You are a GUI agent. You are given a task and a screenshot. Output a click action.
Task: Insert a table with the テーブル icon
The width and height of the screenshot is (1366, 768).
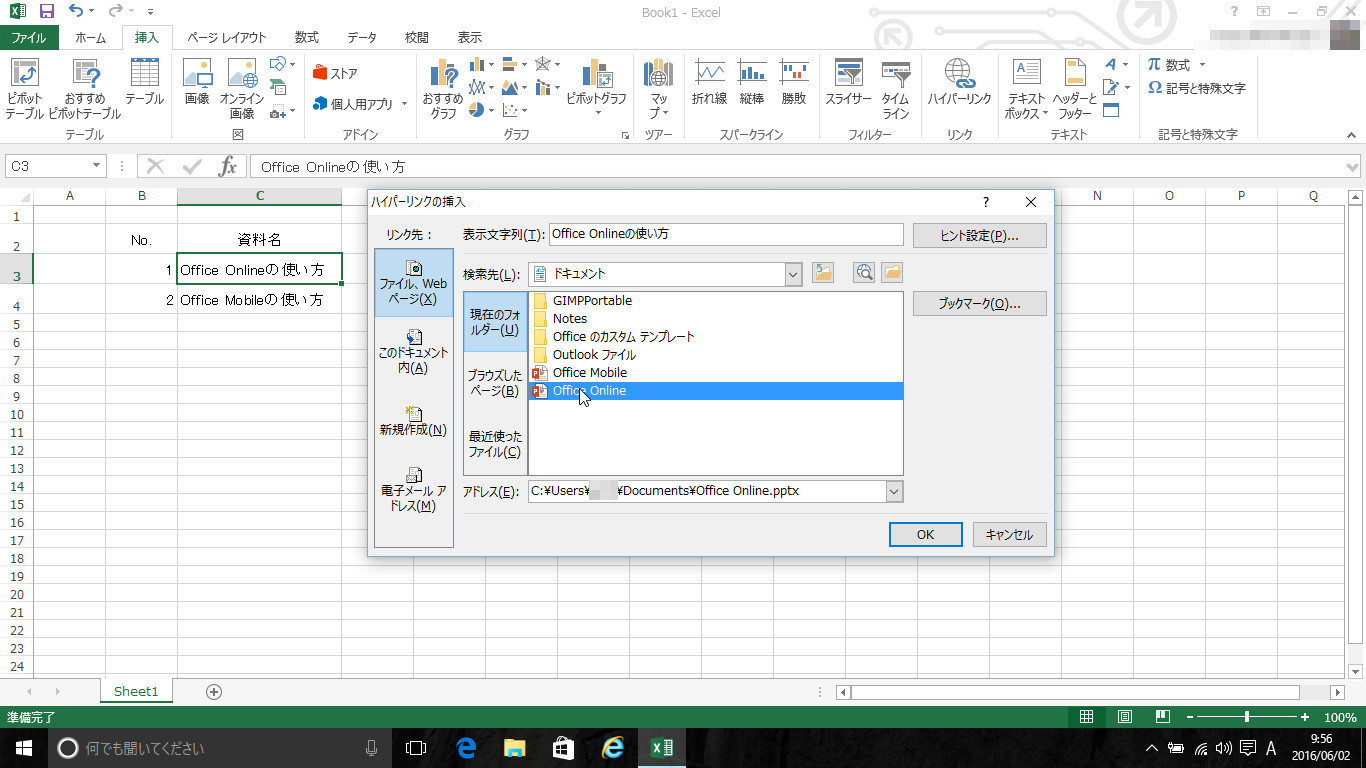[x=144, y=84]
